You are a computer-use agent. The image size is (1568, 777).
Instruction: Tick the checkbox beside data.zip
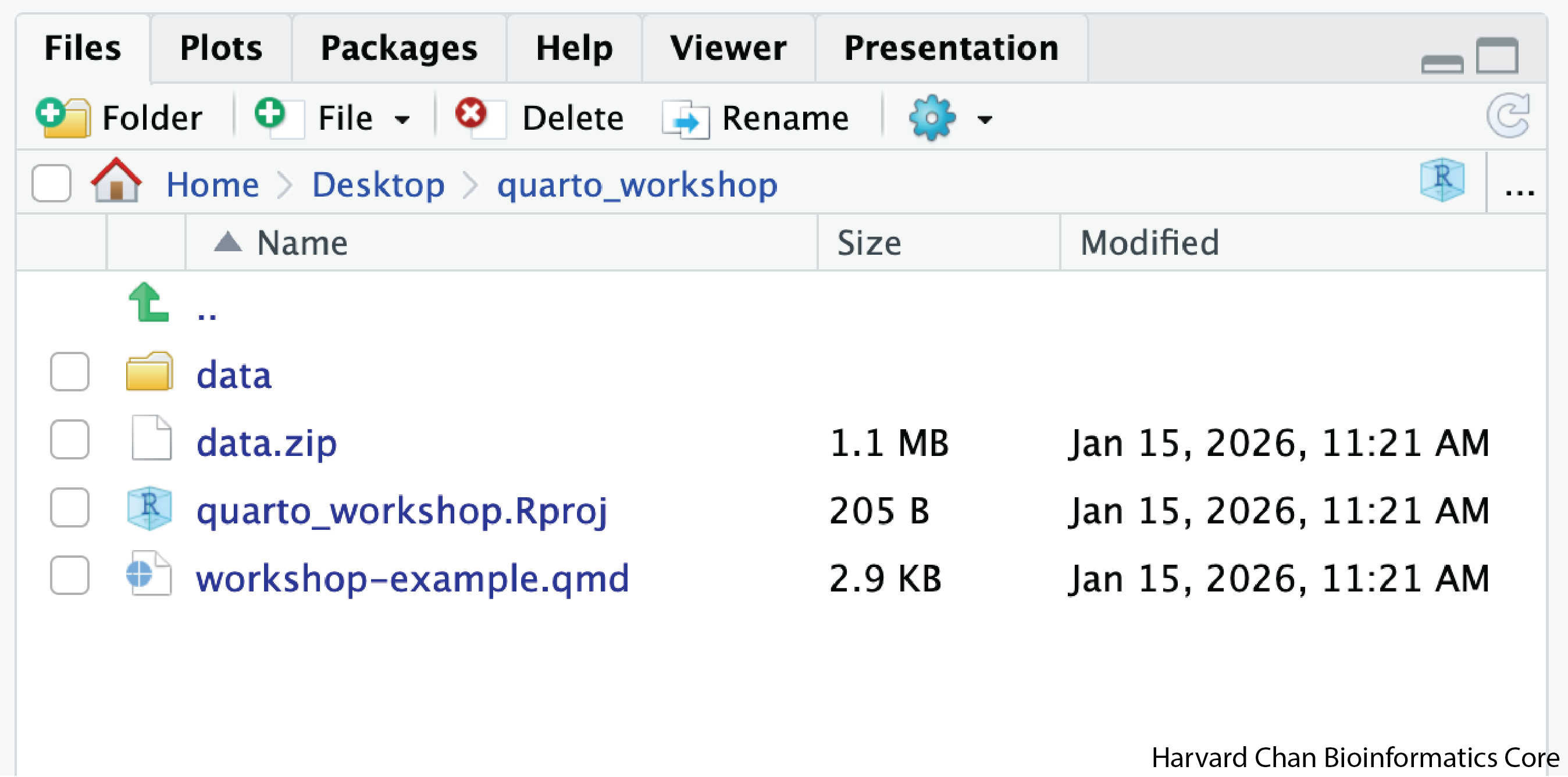click(x=69, y=440)
